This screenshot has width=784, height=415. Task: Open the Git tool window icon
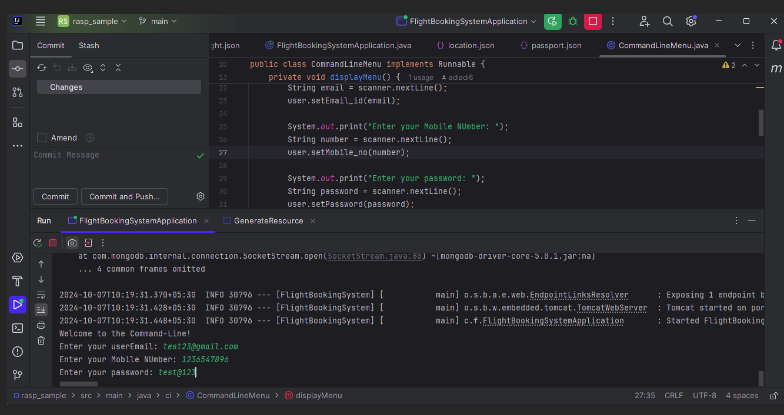[x=18, y=374]
